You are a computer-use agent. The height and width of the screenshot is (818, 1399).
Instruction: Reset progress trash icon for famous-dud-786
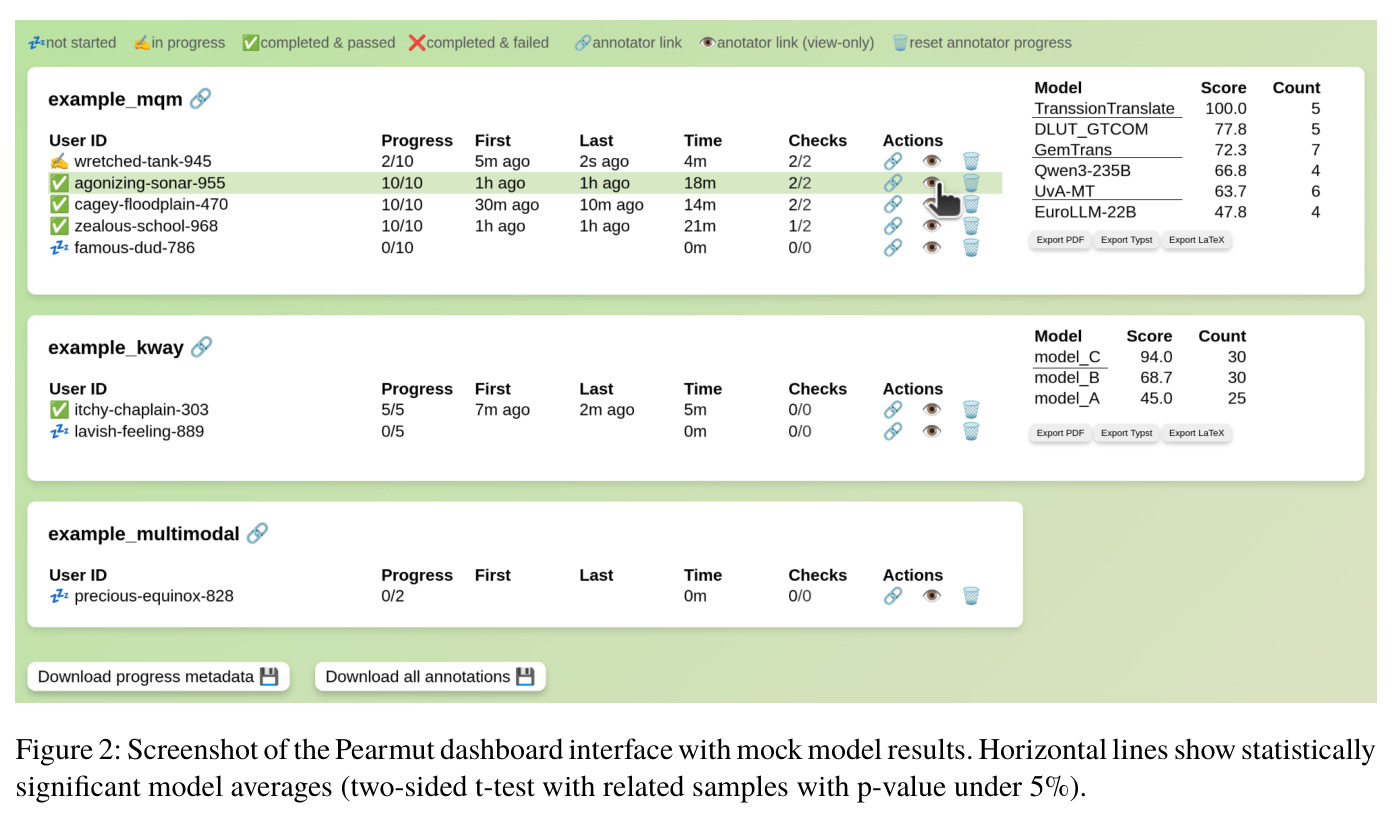click(x=971, y=247)
